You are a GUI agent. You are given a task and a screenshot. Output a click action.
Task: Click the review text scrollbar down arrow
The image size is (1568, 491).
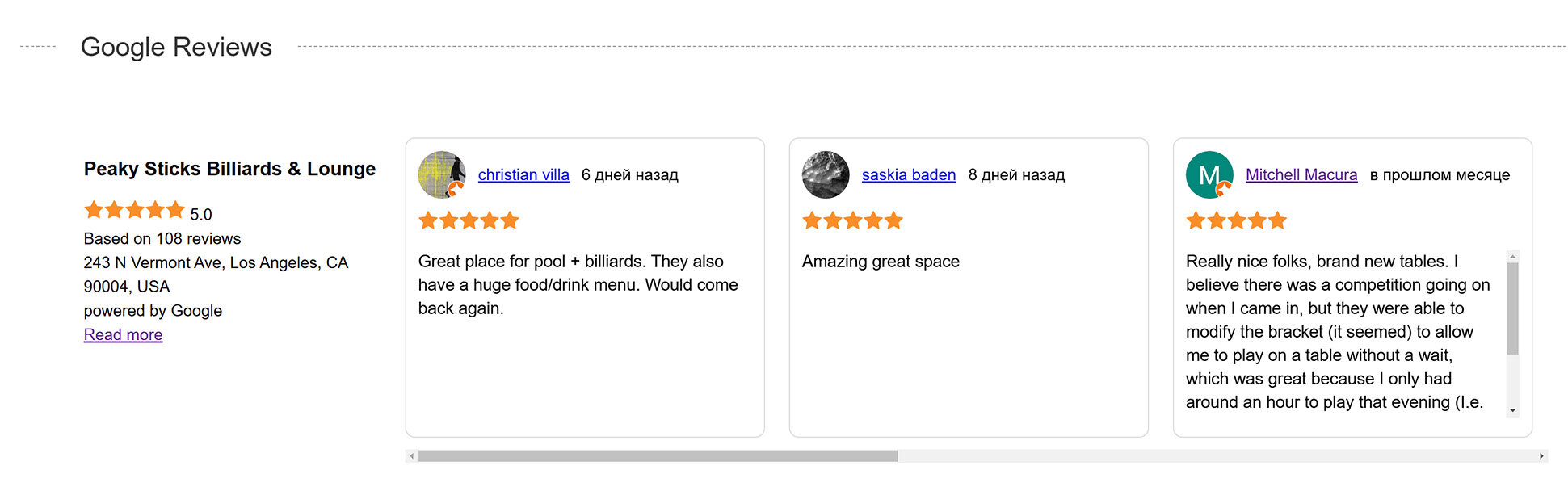point(1512,410)
